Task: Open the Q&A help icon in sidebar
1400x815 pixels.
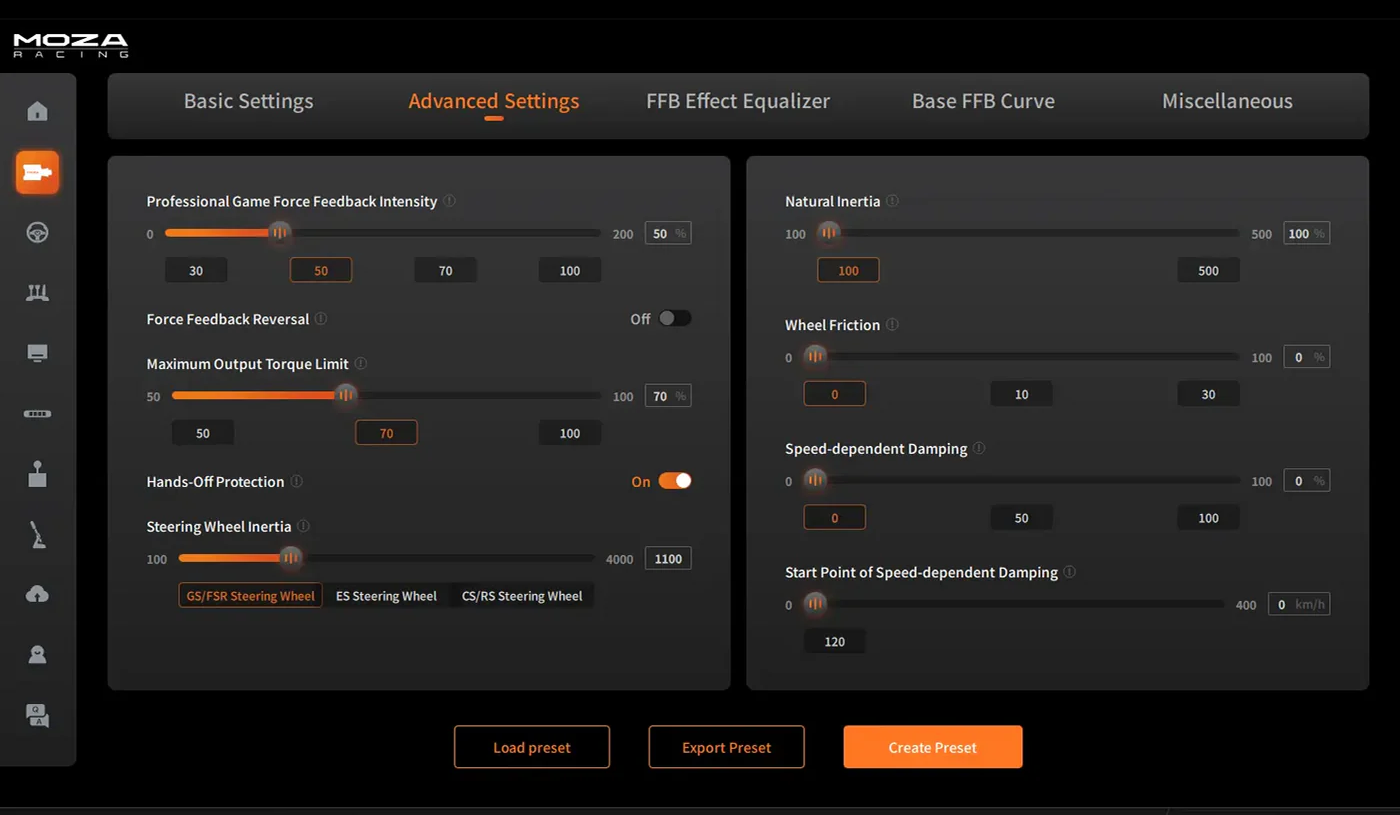Action: point(37,715)
